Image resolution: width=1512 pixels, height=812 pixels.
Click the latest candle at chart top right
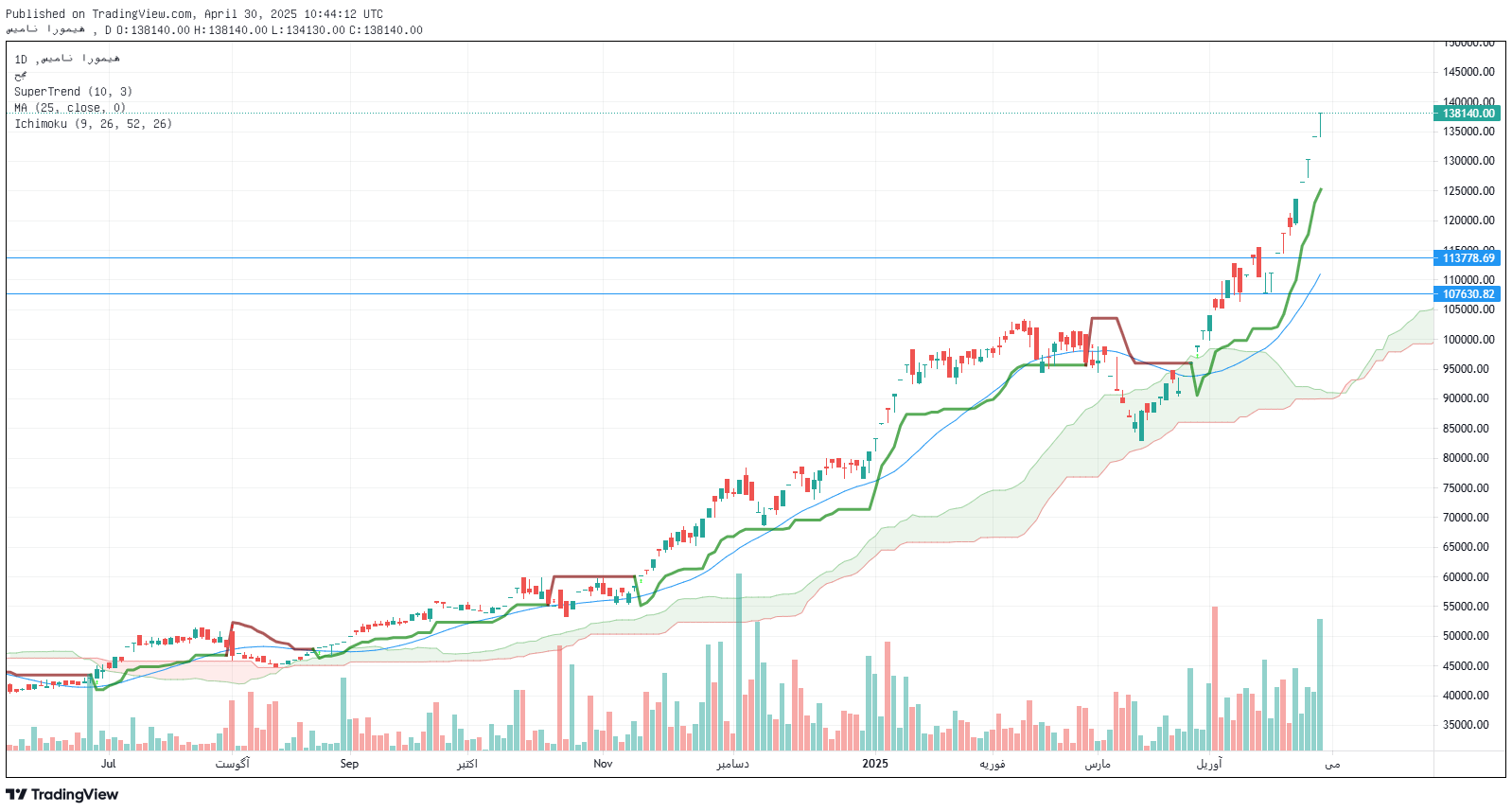click(1320, 124)
